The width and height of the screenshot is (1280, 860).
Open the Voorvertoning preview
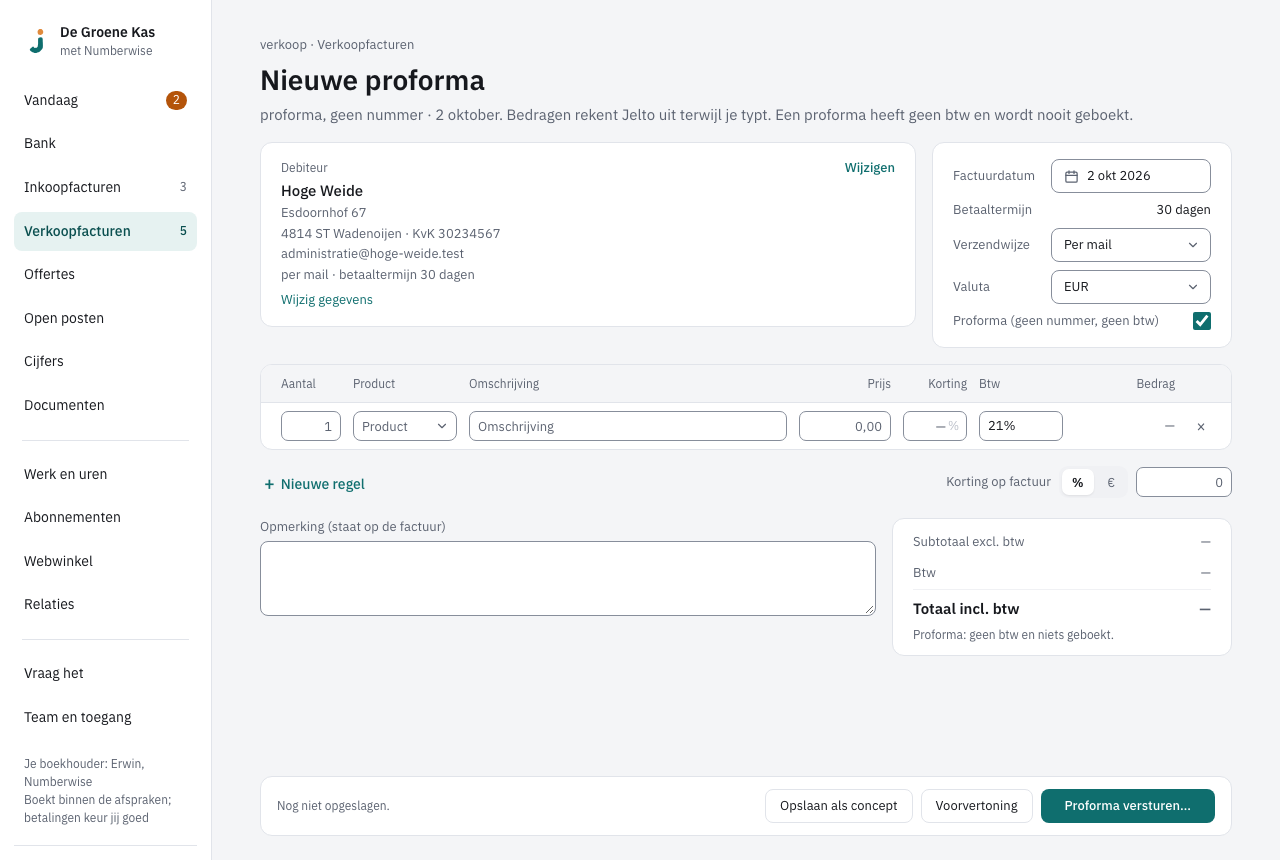[977, 806]
